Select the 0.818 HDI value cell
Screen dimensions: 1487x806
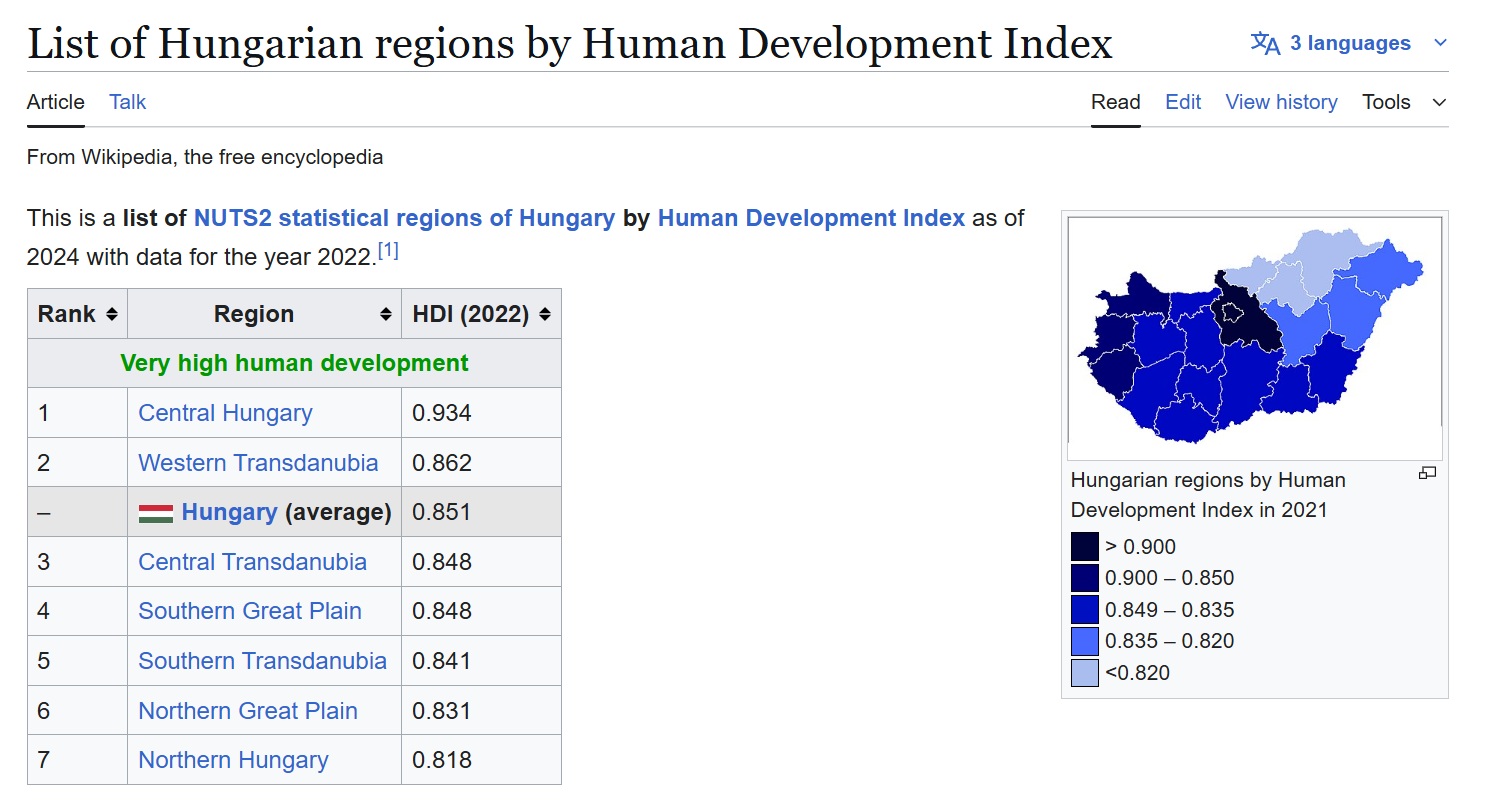click(481, 760)
